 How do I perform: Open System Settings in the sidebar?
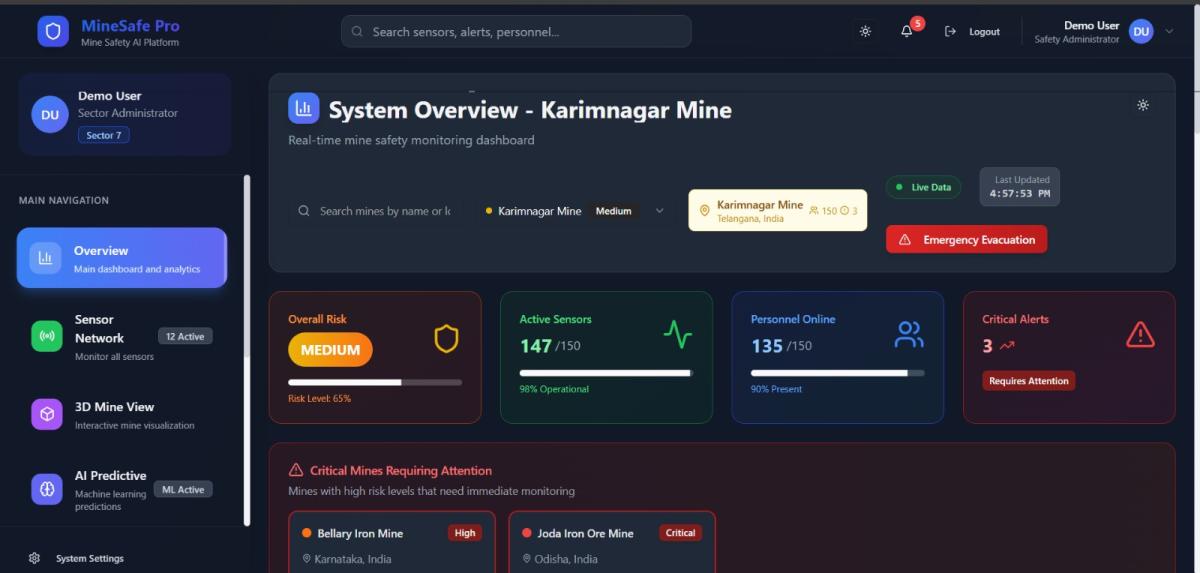coord(89,558)
